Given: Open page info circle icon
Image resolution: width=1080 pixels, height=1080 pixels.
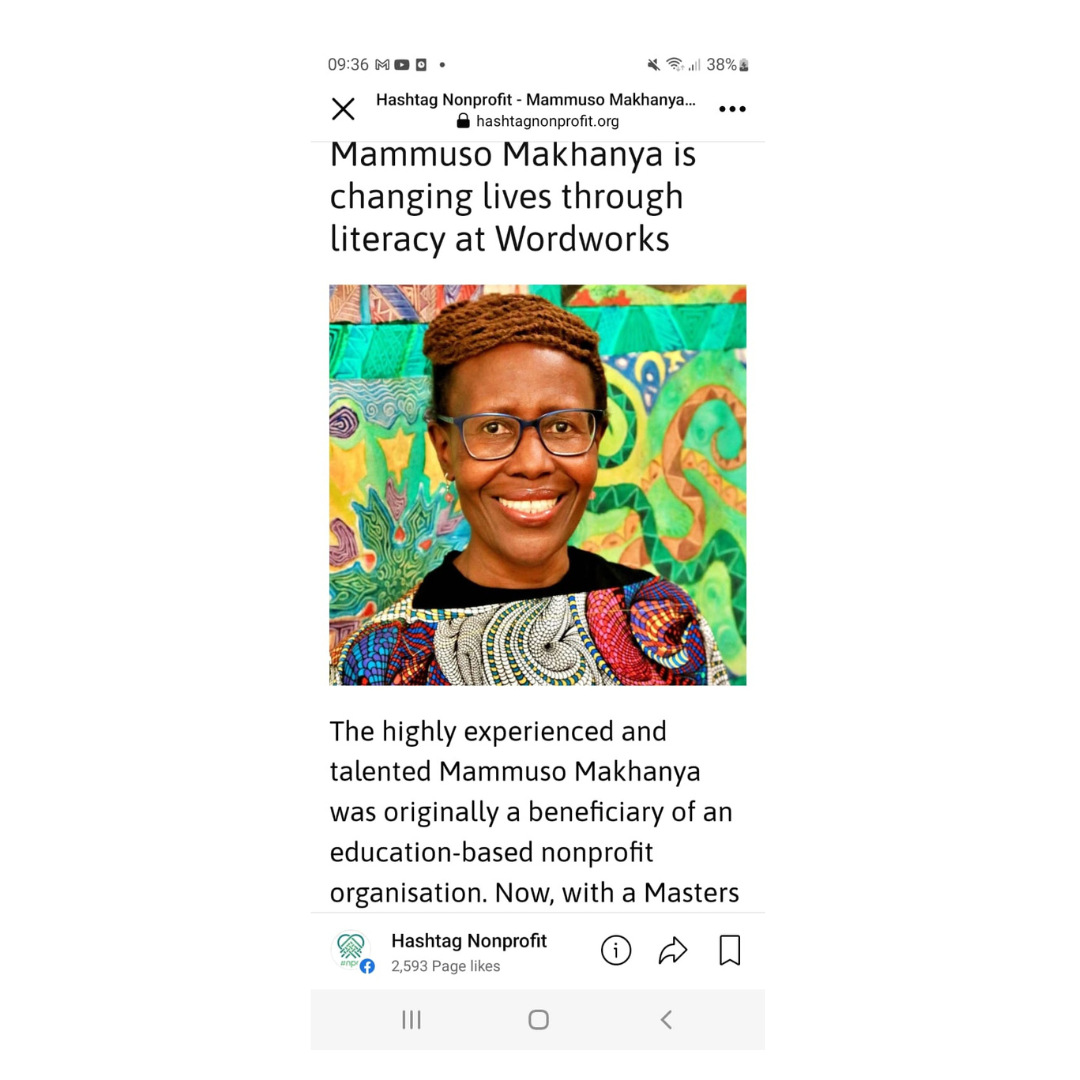Looking at the screenshot, I should [x=615, y=951].
